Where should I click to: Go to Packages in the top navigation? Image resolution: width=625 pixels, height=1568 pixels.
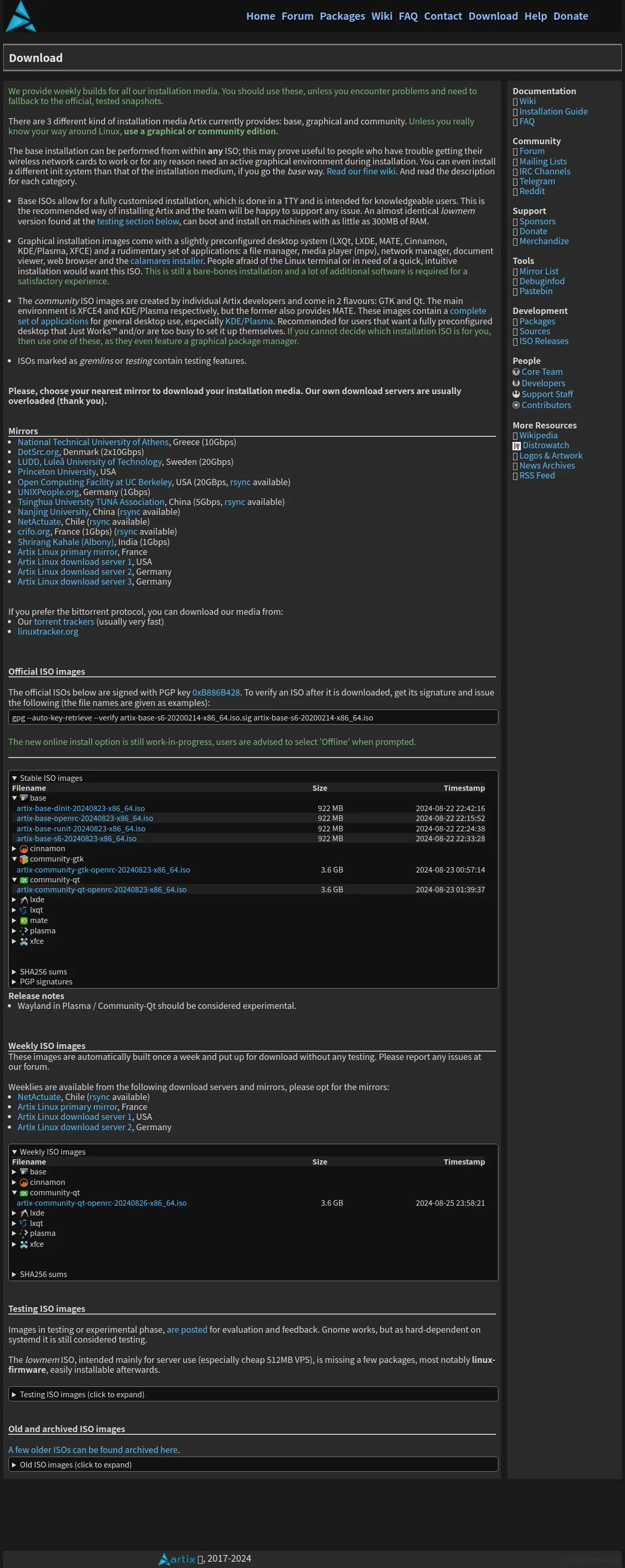click(342, 17)
